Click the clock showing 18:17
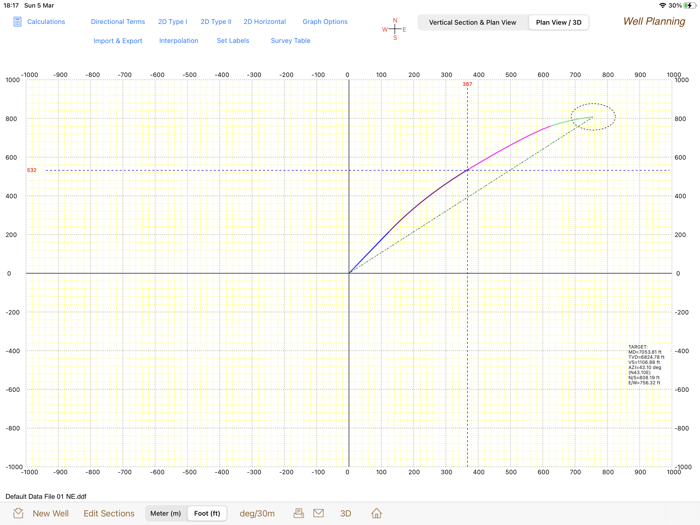Image resolution: width=700 pixels, height=525 pixels. 11,5
